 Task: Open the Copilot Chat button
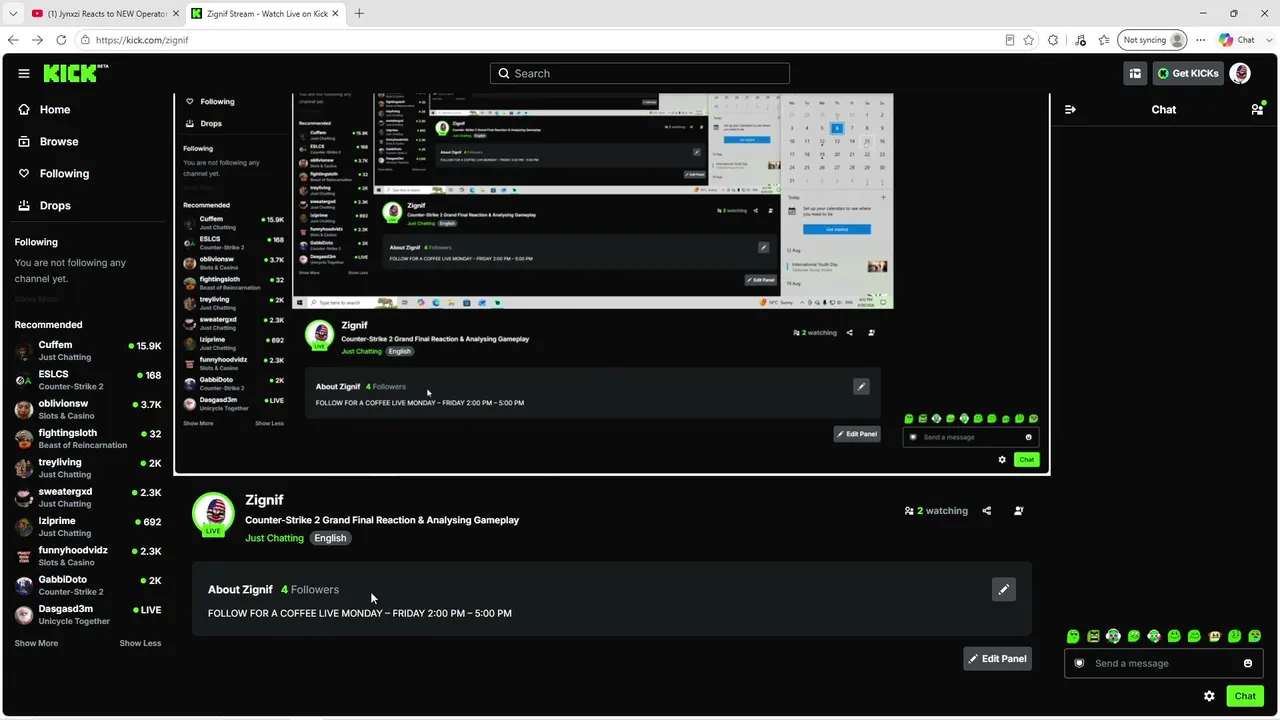pos(1237,40)
